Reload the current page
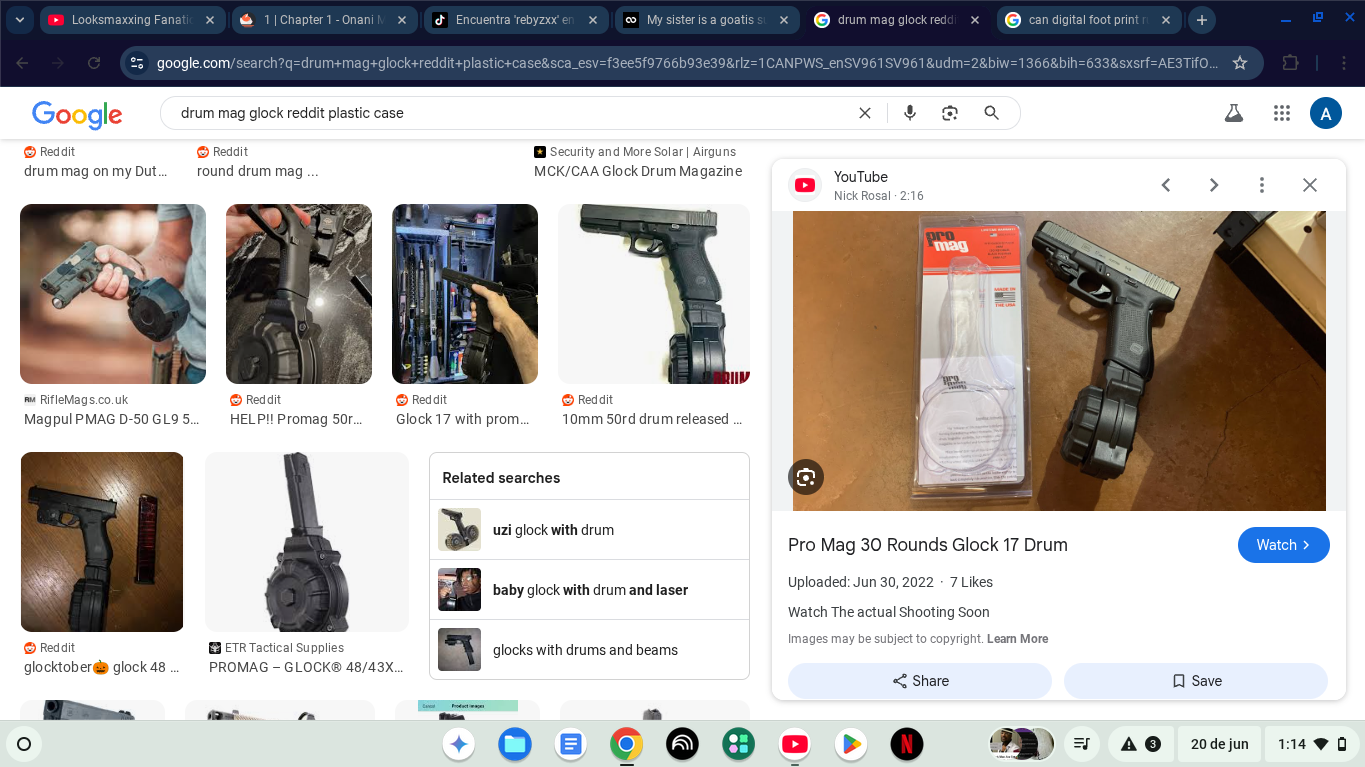The width and height of the screenshot is (1365, 767). tap(94, 63)
